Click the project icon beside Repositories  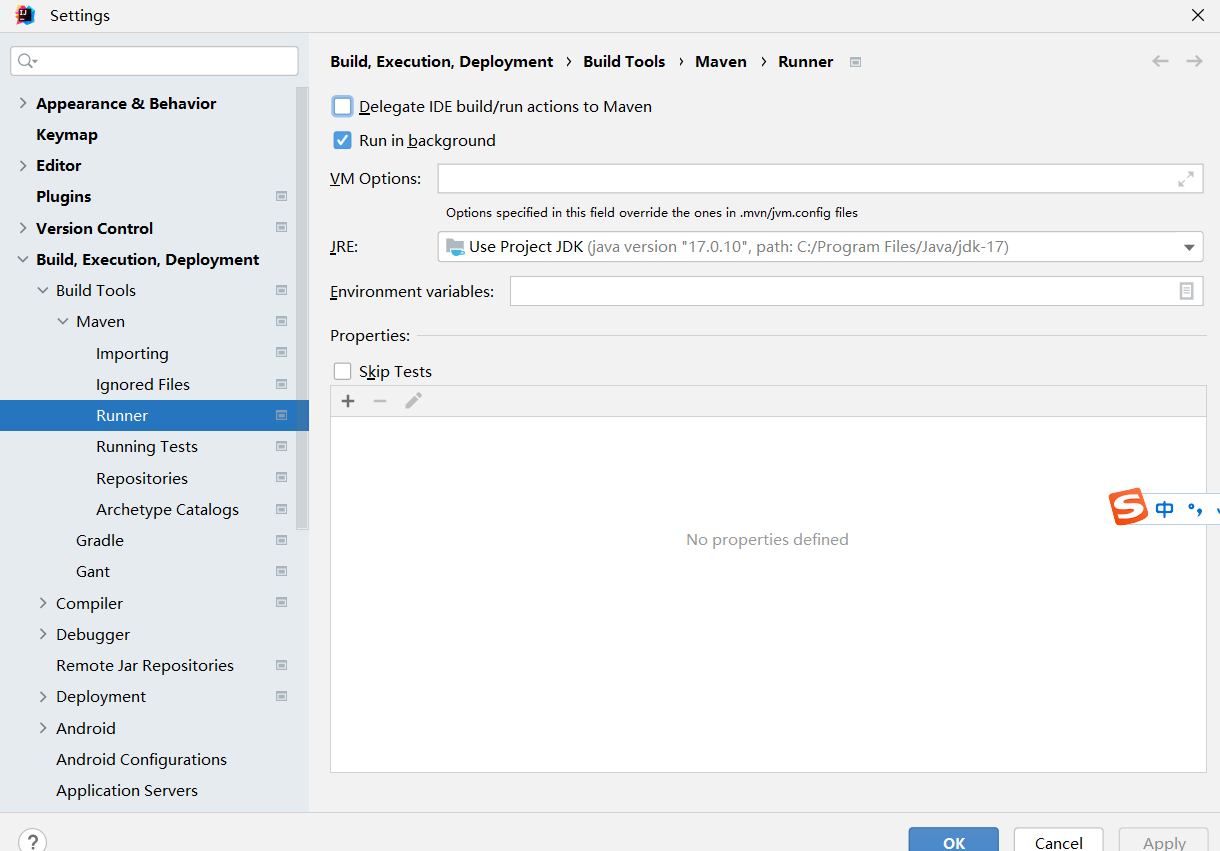[282, 478]
